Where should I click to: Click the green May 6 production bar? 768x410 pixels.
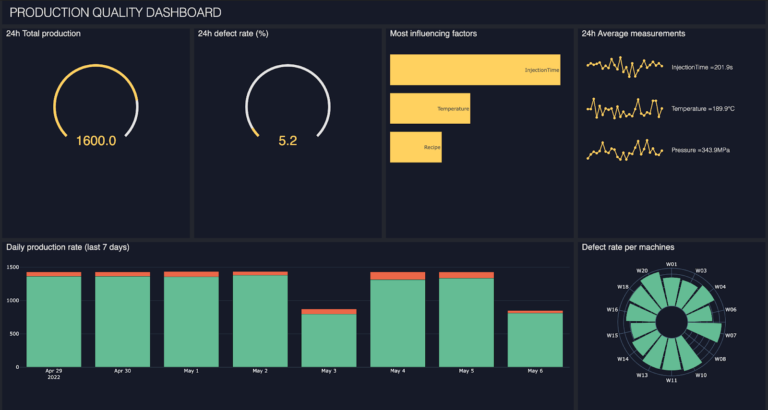point(535,340)
